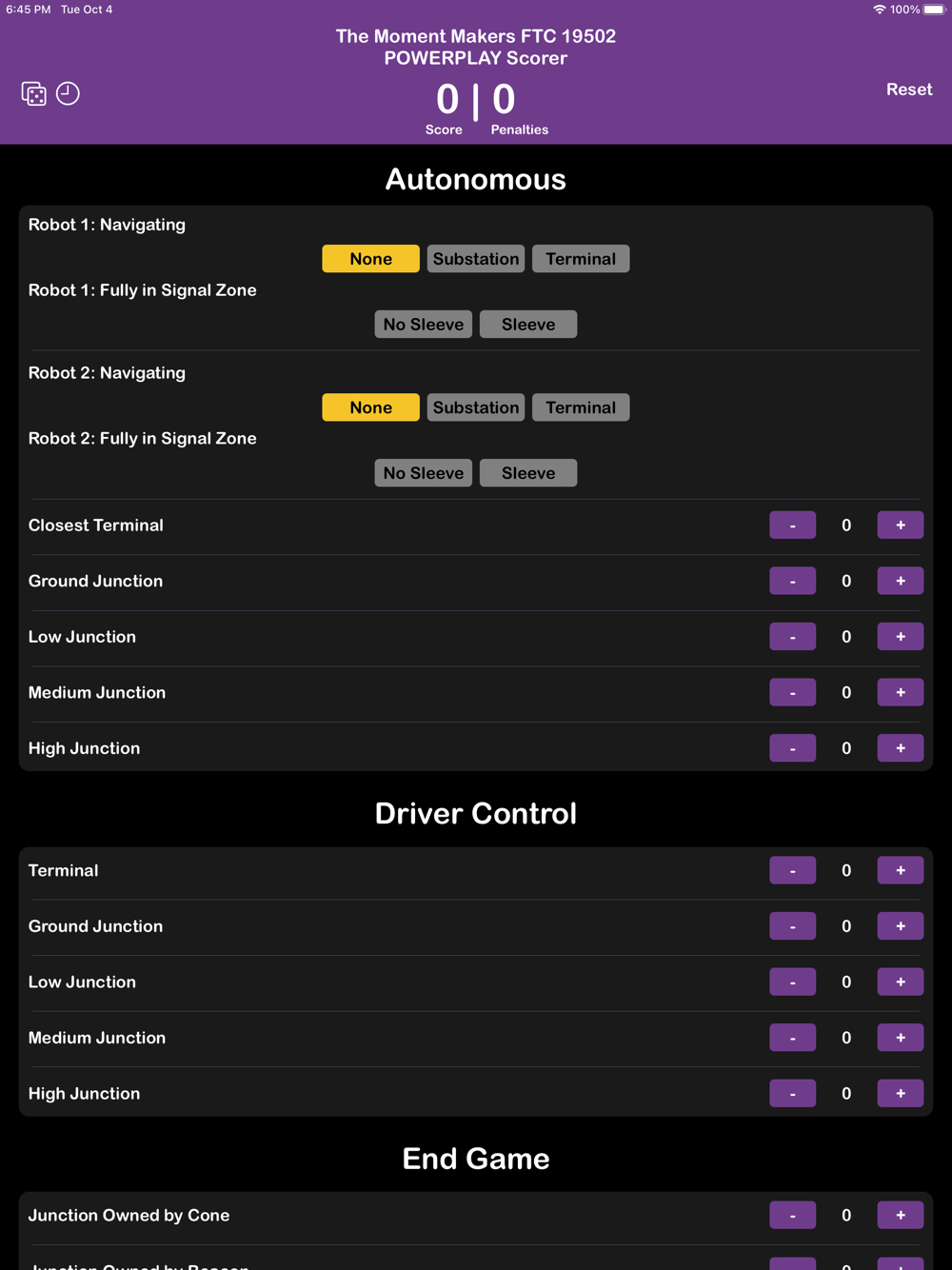This screenshot has width=952, height=1270.
Task: Select Substation for Robot 1 Navigating
Action: 476,259
